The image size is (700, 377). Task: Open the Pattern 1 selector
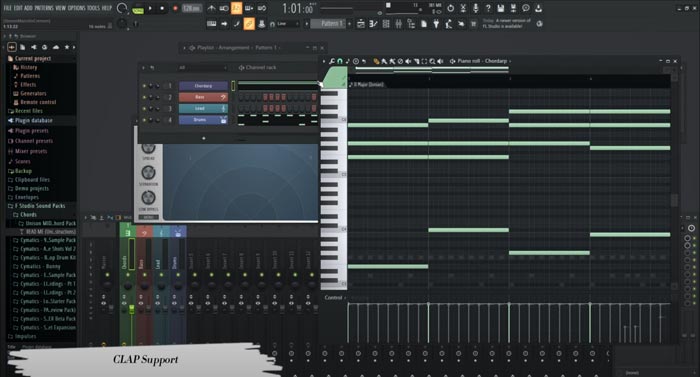point(328,24)
